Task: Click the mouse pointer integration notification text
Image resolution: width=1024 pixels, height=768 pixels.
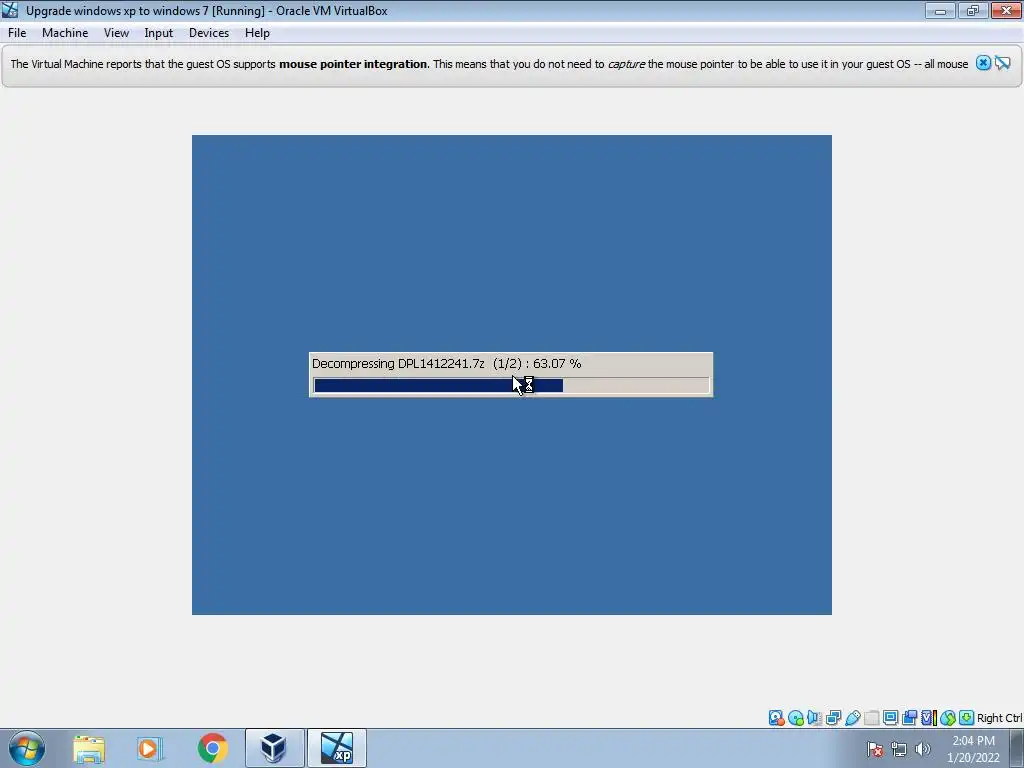Action: pos(489,64)
